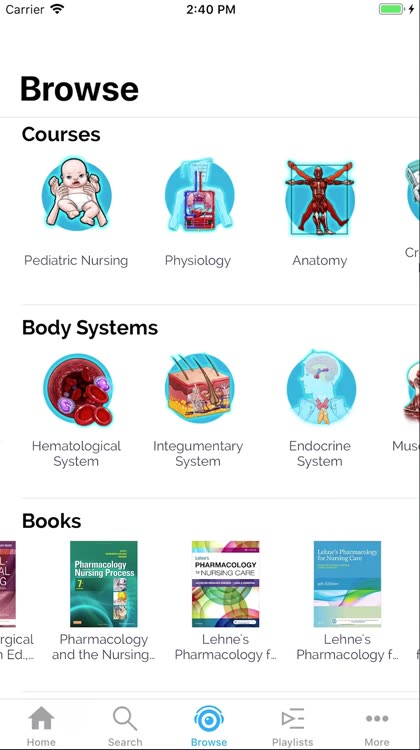This screenshot has height=750, width=420.
Task: Switch to the Search tab
Action: coord(125,726)
